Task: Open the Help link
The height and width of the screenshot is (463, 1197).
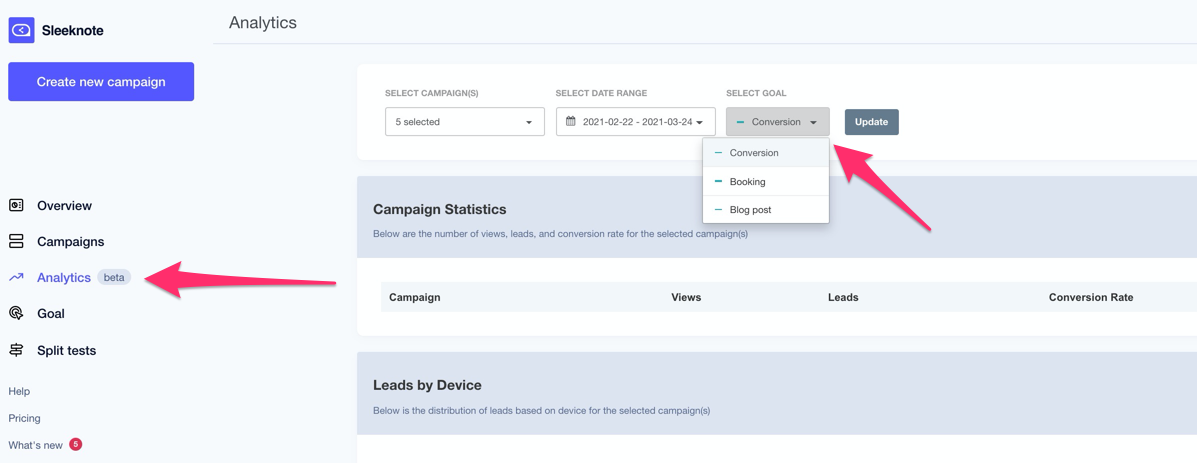Action: [x=19, y=391]
